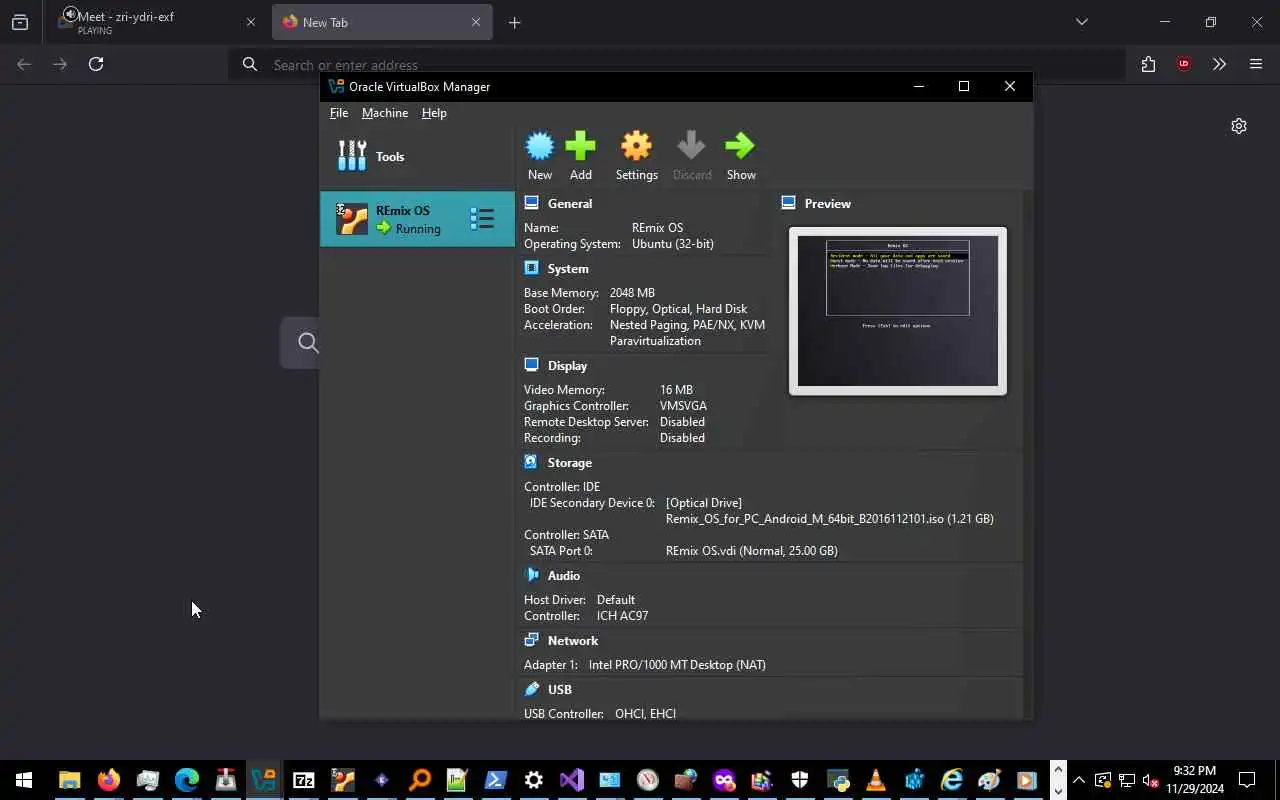Click the Show VM green arrow
The width and height of the screenshot is (1280, 800).
coord(740,146)
